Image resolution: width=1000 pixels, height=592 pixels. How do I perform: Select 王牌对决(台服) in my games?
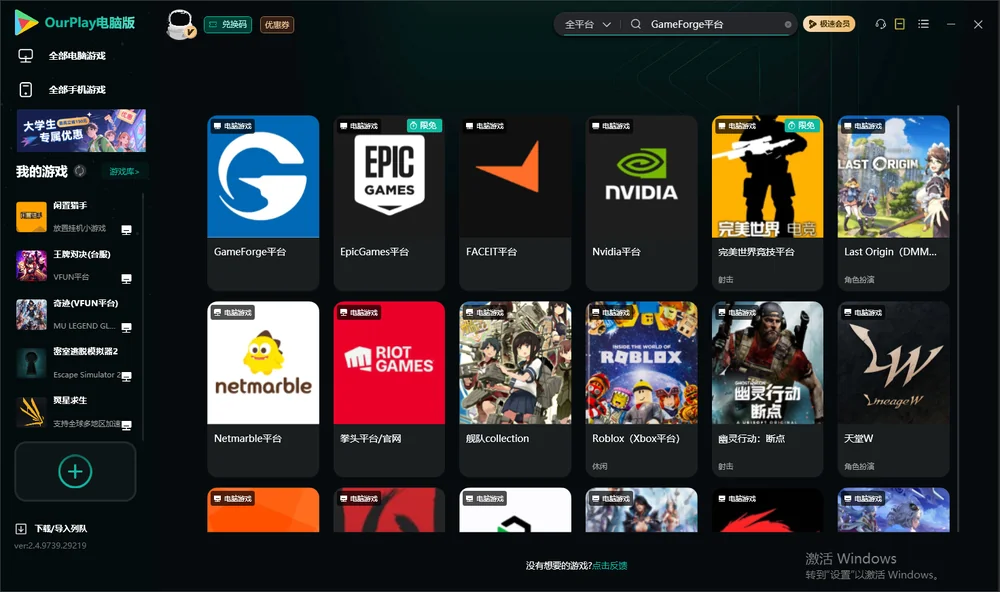(x=75, y=265)
